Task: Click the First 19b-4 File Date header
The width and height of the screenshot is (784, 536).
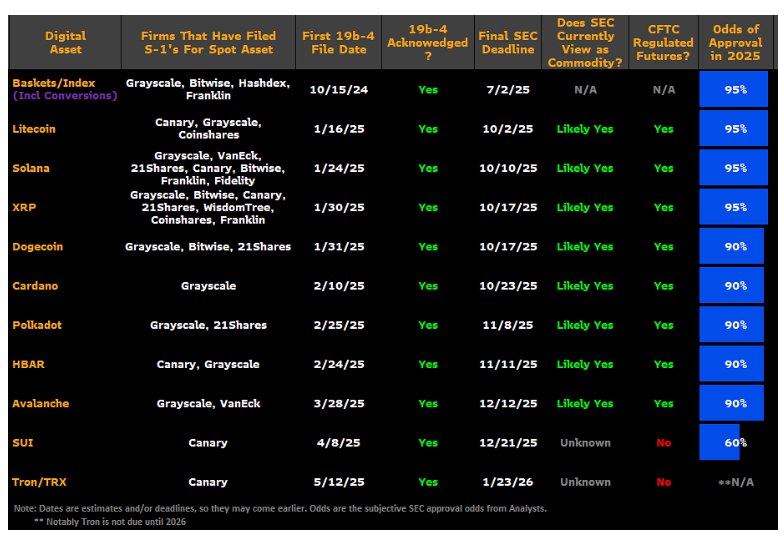Action: point(338,42)
